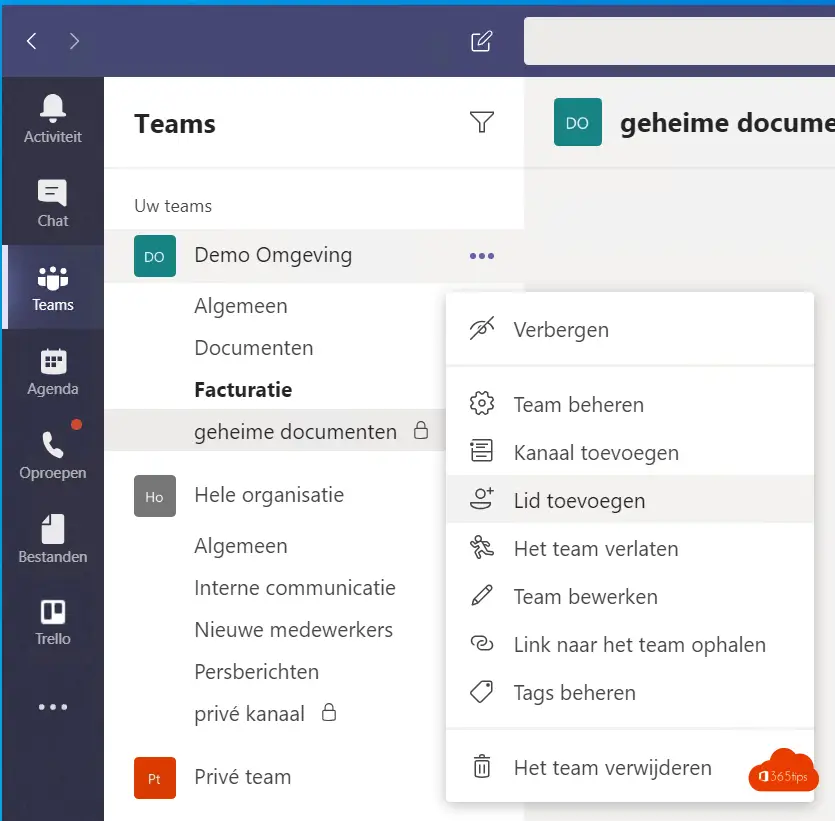The width and height of the screenshot is (835, 821).
Task: Open Bestanden in the sidebar
Action: pyautogui.click(x=53, y=539)
